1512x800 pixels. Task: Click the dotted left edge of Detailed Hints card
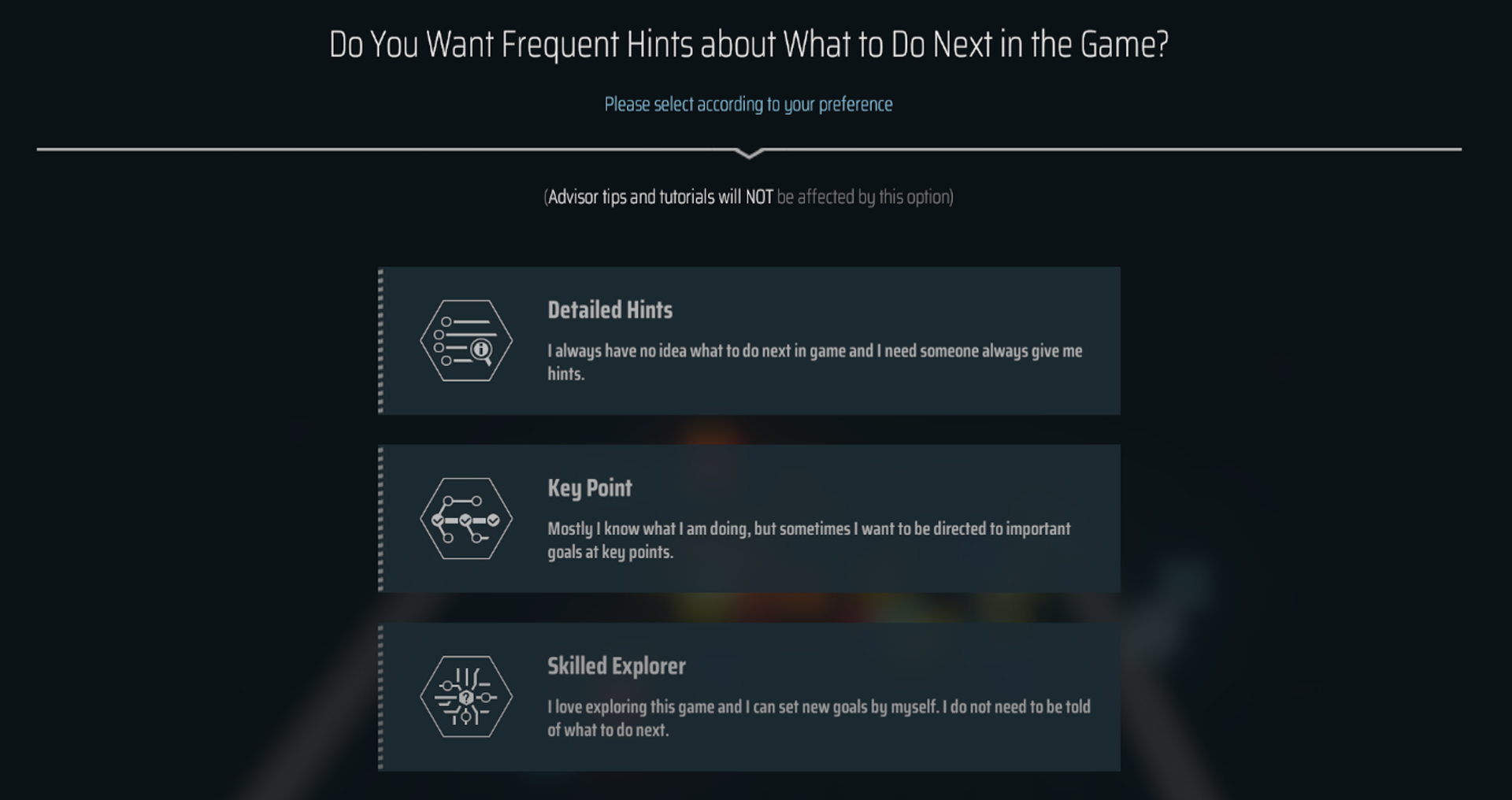[381, 341]
